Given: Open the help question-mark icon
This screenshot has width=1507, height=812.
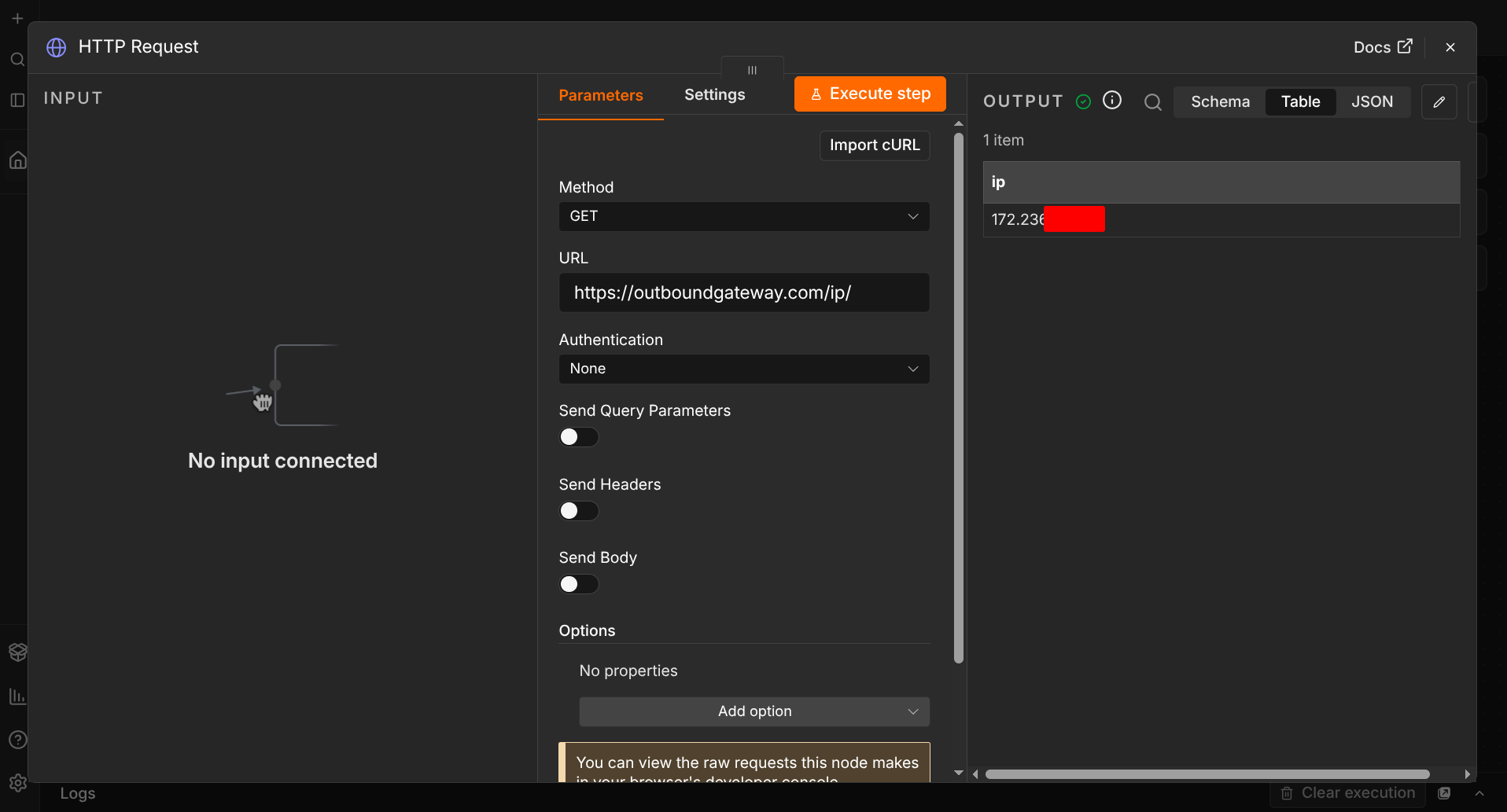Looking at the screenshot, I should tap(17, 740).
